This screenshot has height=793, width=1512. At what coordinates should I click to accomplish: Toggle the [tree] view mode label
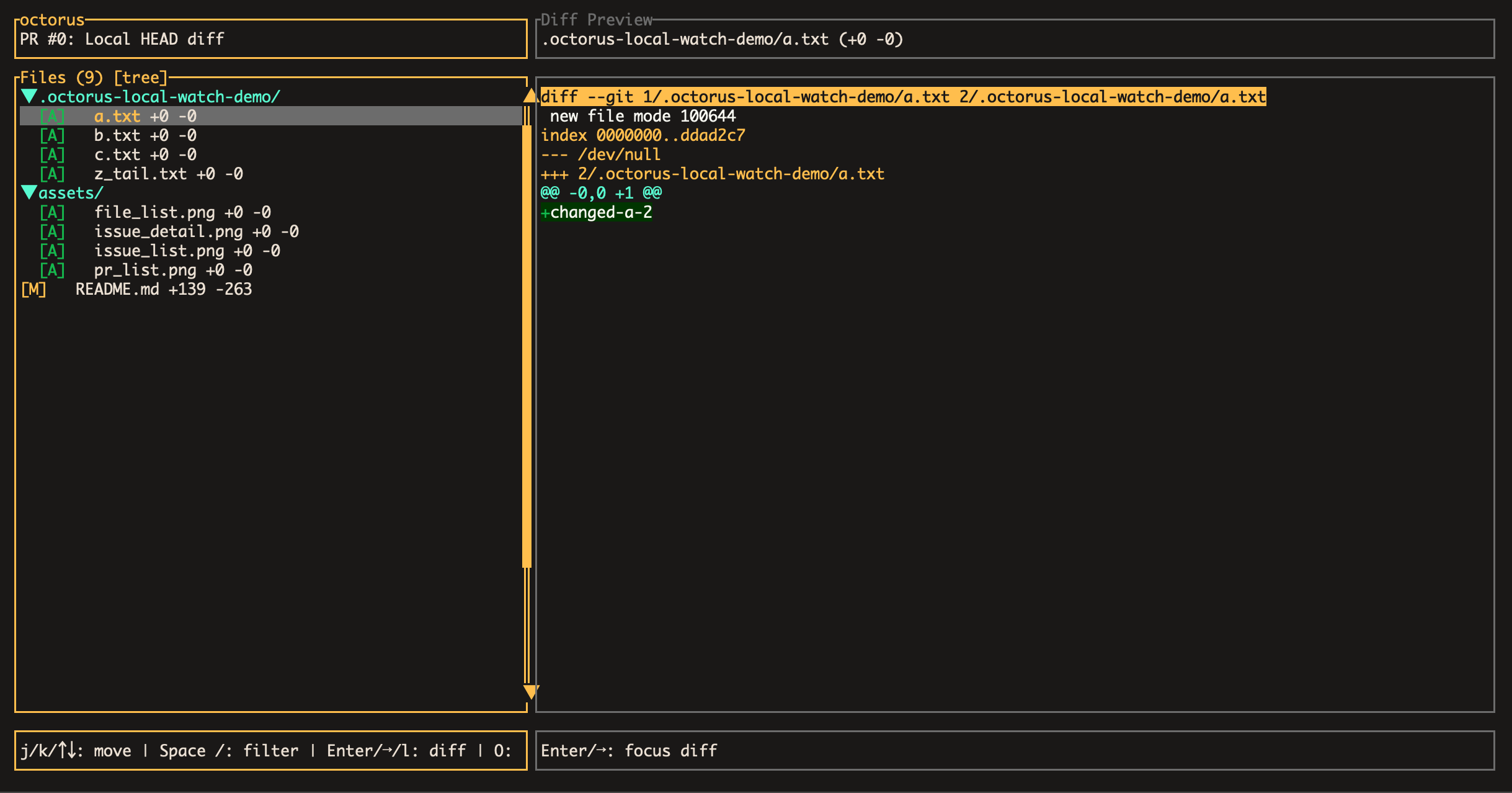(x=141, y=78)
